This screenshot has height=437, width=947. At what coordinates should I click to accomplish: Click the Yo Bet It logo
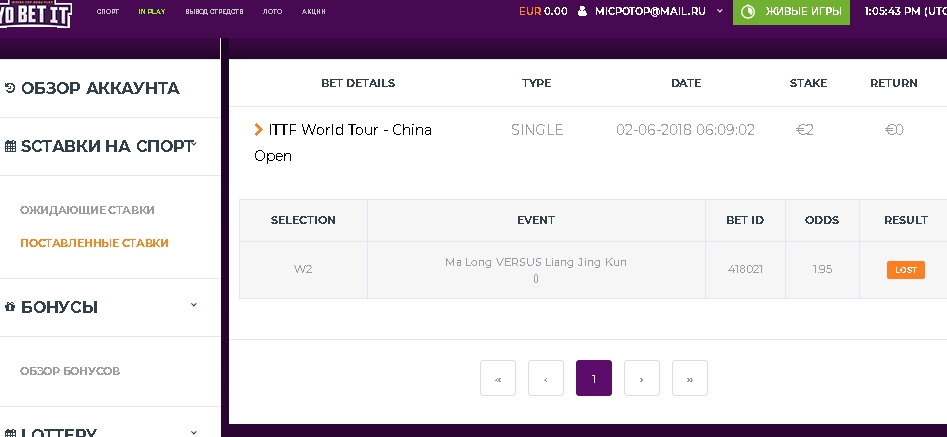pyautogui.click(x=36, y=13)
